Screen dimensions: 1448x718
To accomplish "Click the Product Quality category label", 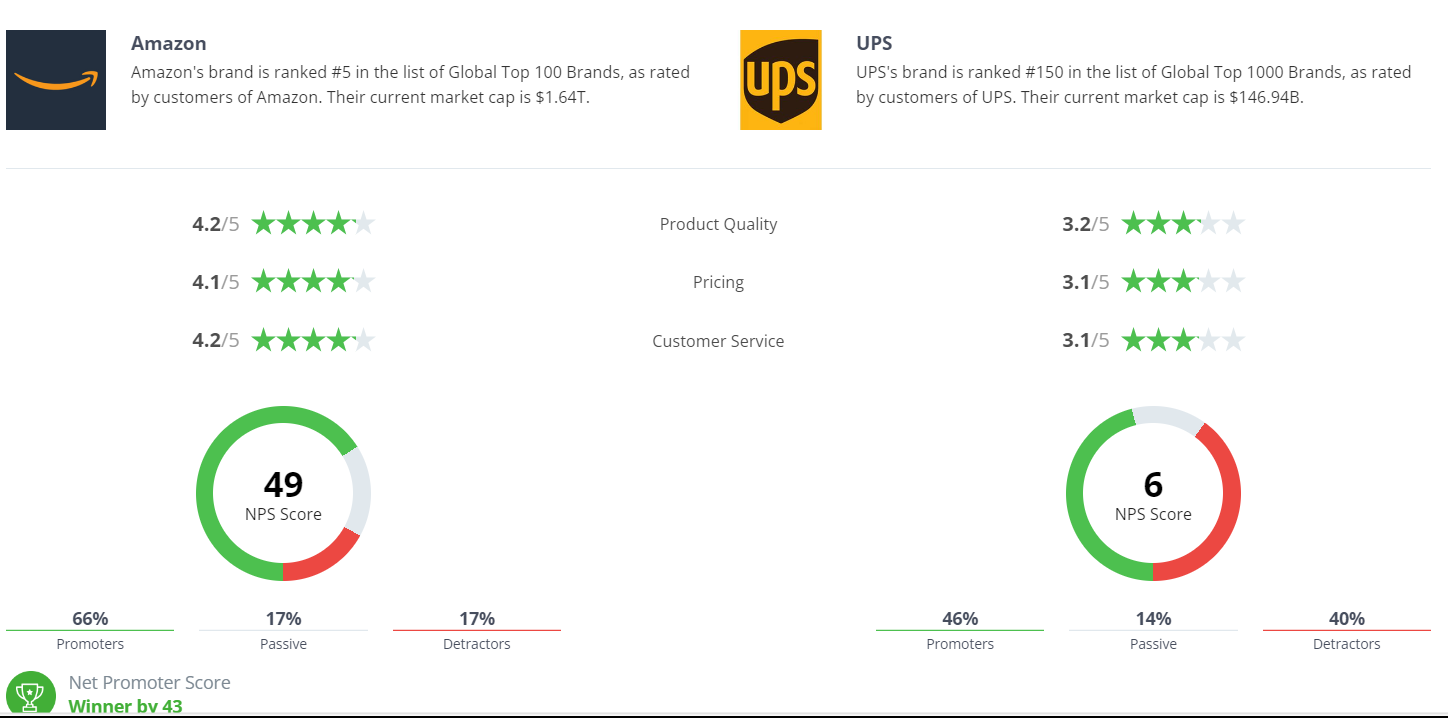I will pyautogui.click(x=718, y=224).
